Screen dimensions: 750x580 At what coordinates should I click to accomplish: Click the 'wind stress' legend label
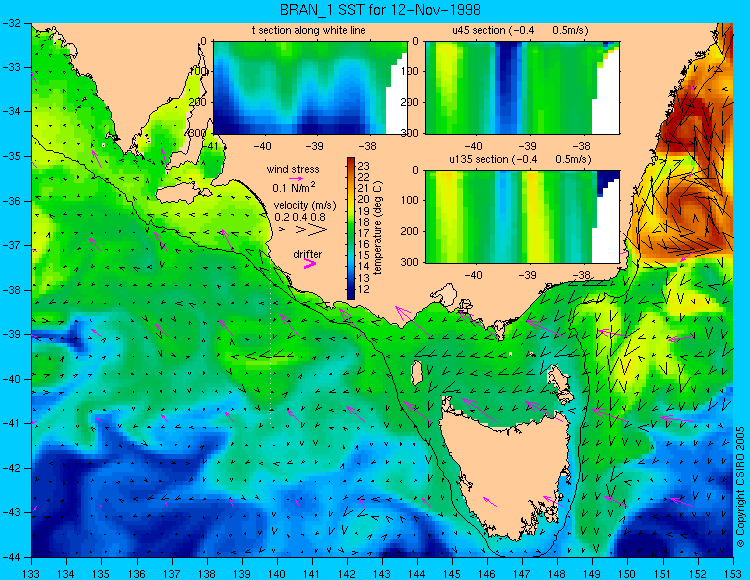293,169
